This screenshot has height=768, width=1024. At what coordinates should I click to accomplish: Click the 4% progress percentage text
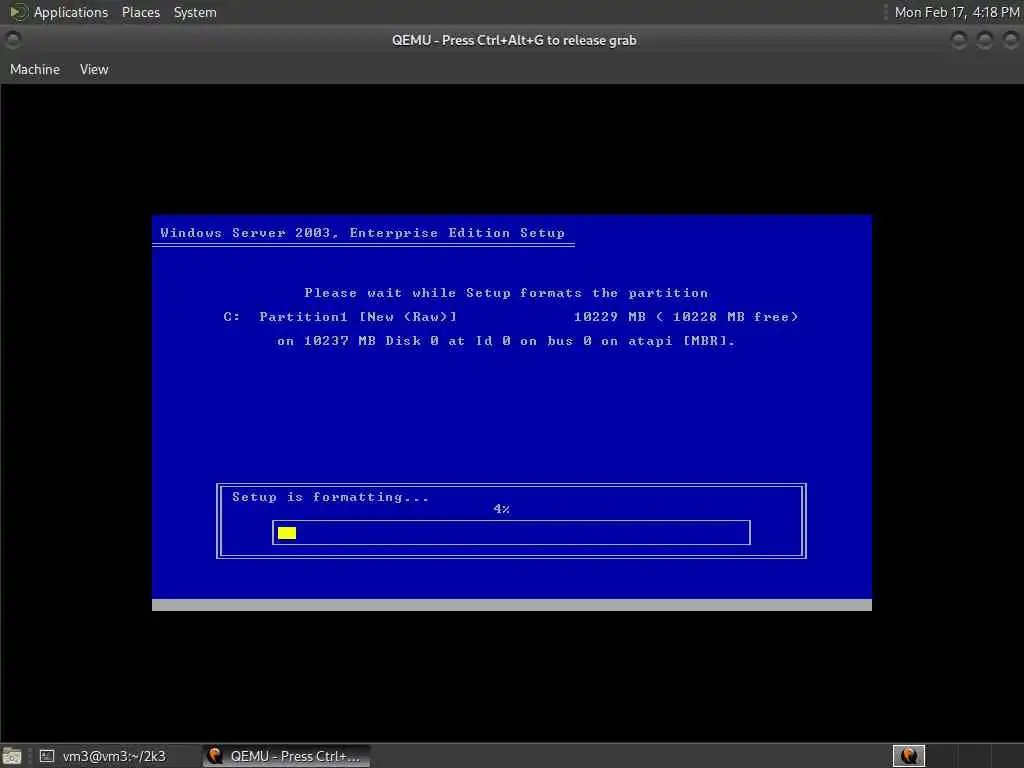point(502,509)
